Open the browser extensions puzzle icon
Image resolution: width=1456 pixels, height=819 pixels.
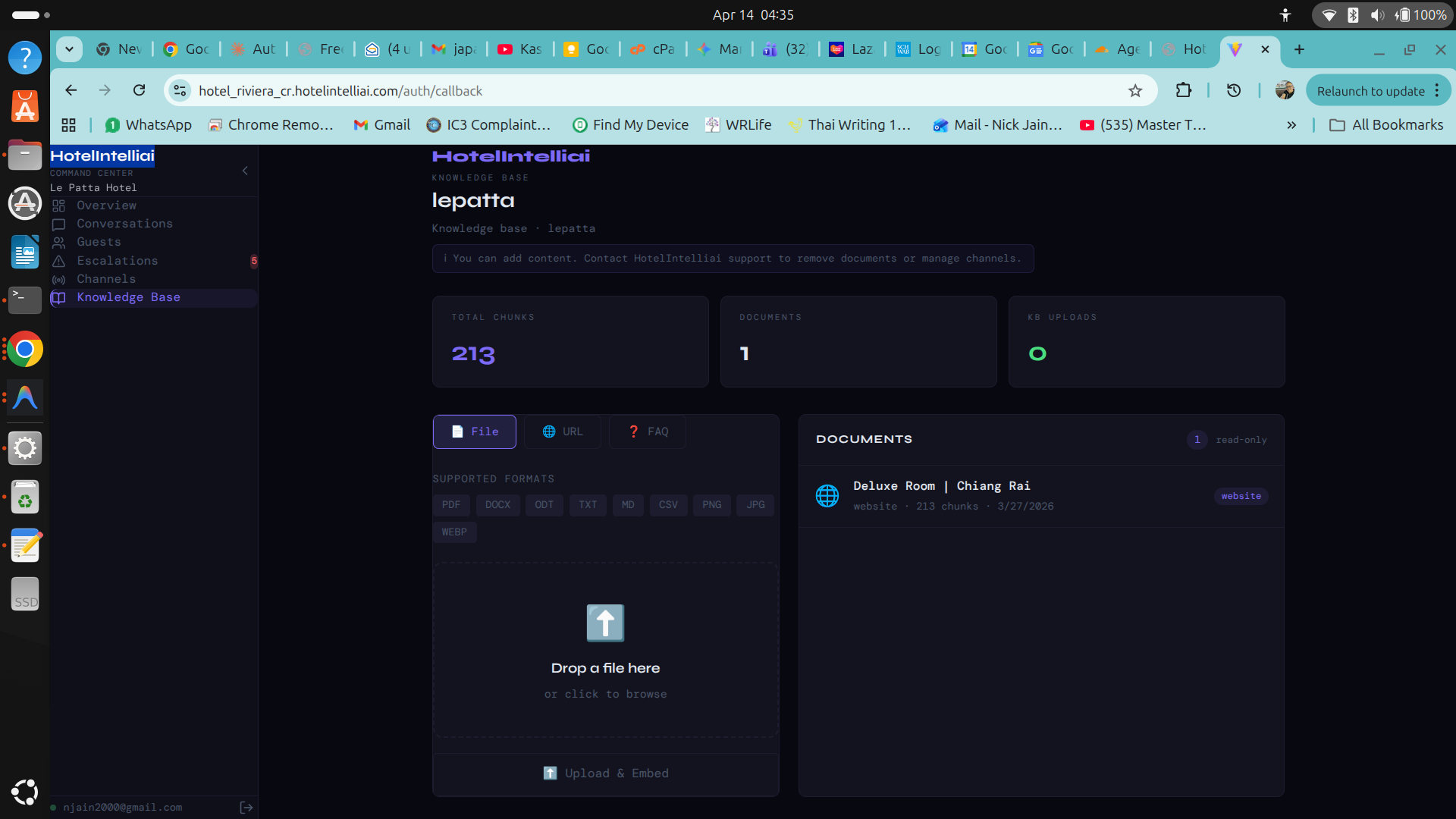tap(1183, 90)
